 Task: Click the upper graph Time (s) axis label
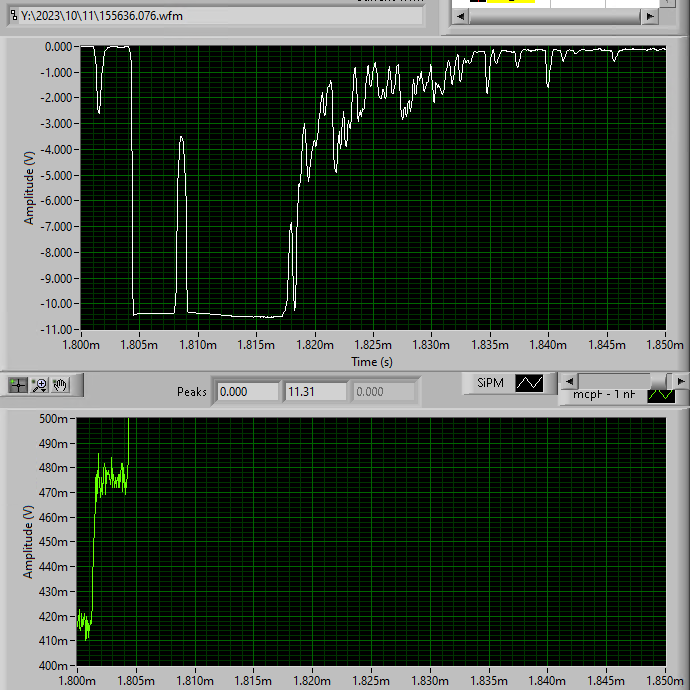(x=371, y=362)
